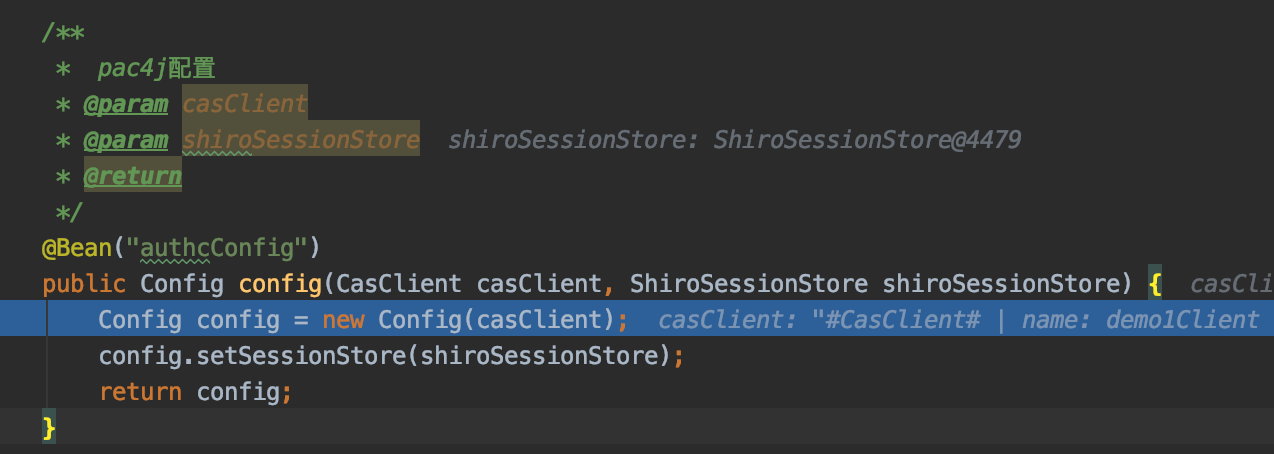1274x454 pixels.
Task: Click shiroSessionStore in the Javadoc comment
Action: tap(300, 140)
